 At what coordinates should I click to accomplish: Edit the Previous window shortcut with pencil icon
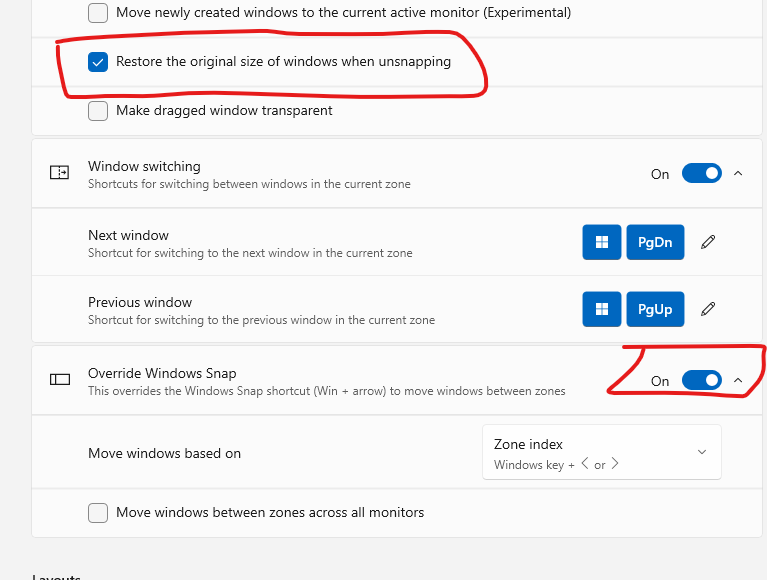click(708, 309)
